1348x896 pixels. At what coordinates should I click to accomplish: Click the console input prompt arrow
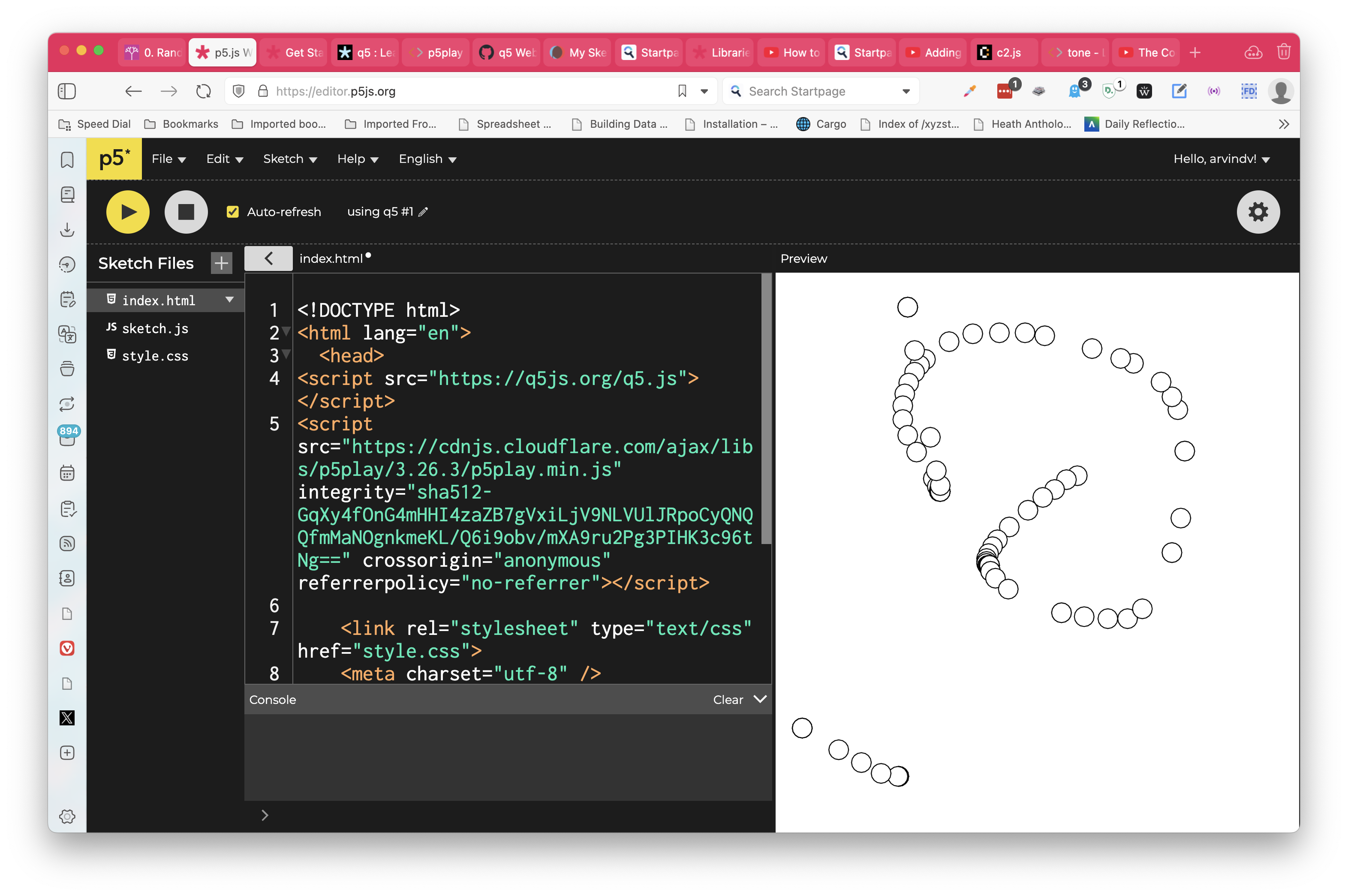(265, 815)
